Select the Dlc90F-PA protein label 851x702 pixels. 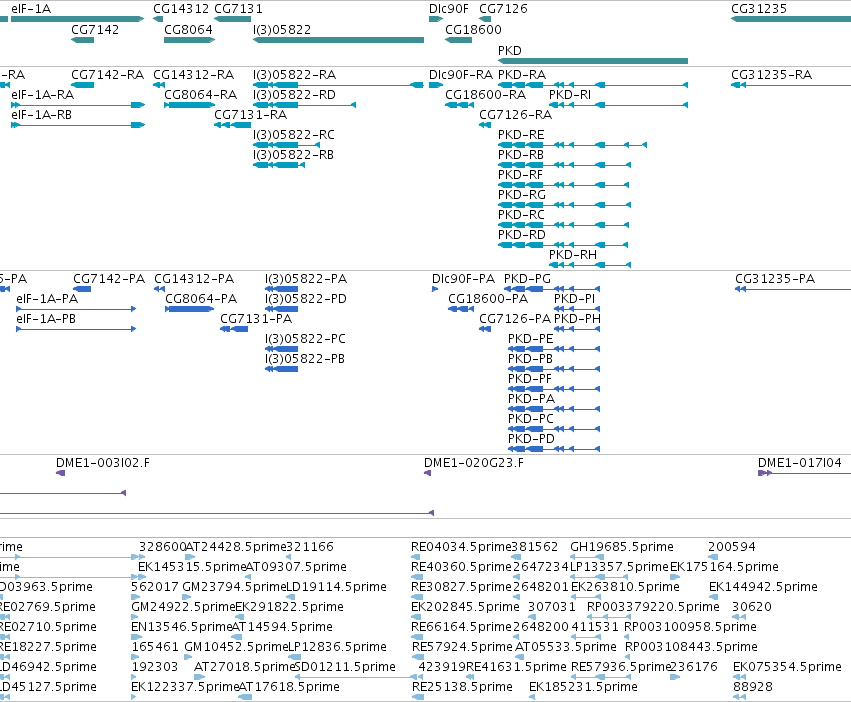463,279
